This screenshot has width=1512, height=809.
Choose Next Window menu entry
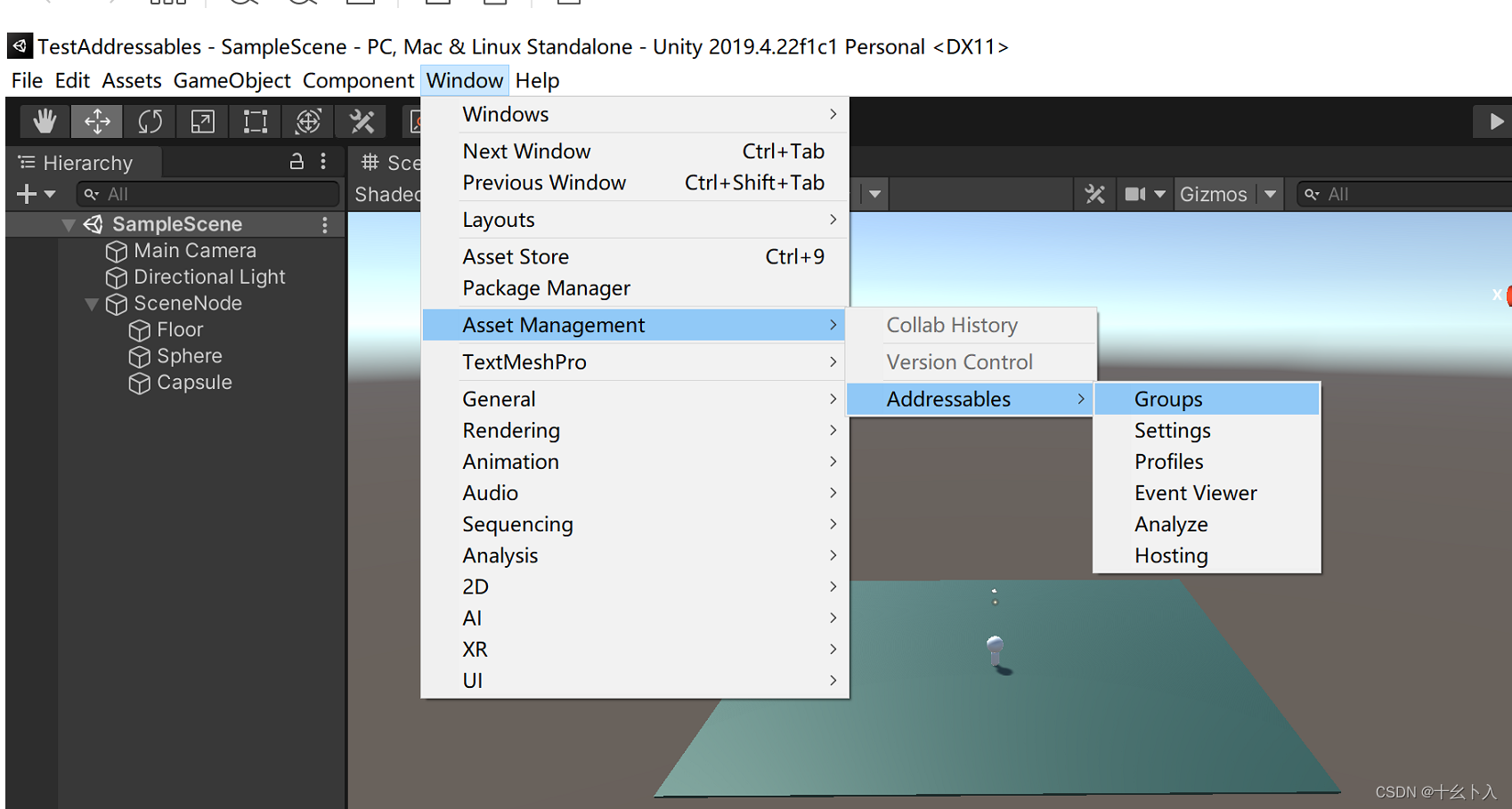click(x=635, y=151)
